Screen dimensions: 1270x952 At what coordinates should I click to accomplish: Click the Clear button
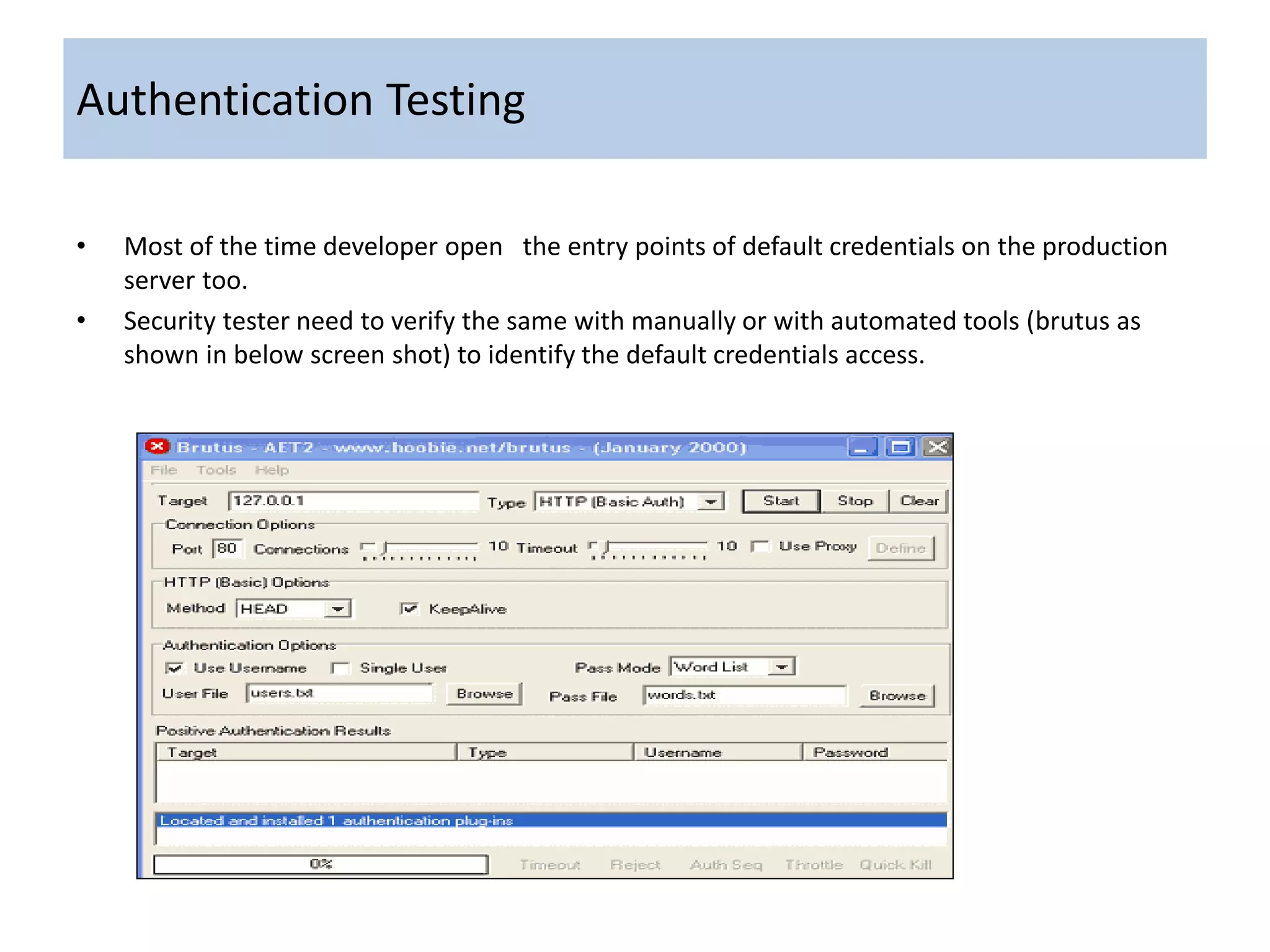coord(919,501)
